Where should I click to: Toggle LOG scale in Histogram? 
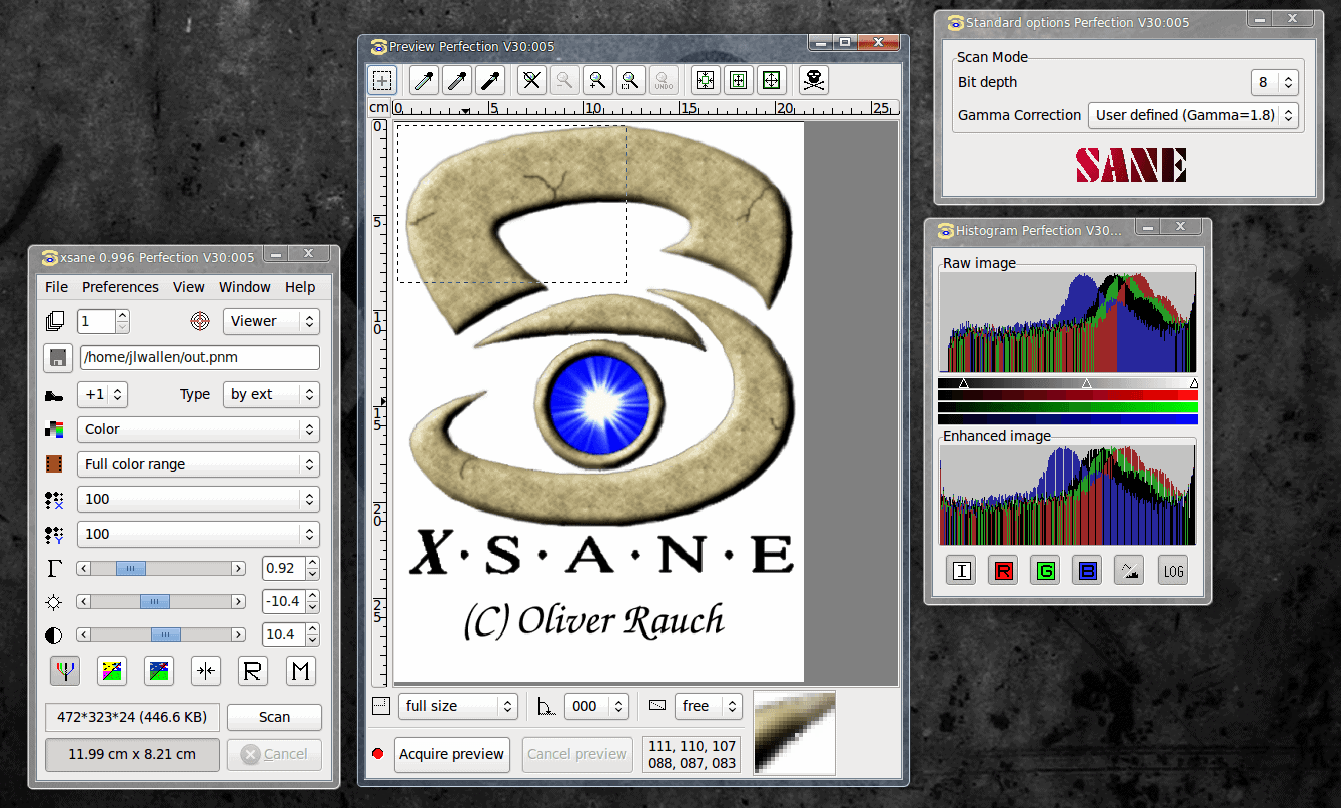pos(1173,571)
